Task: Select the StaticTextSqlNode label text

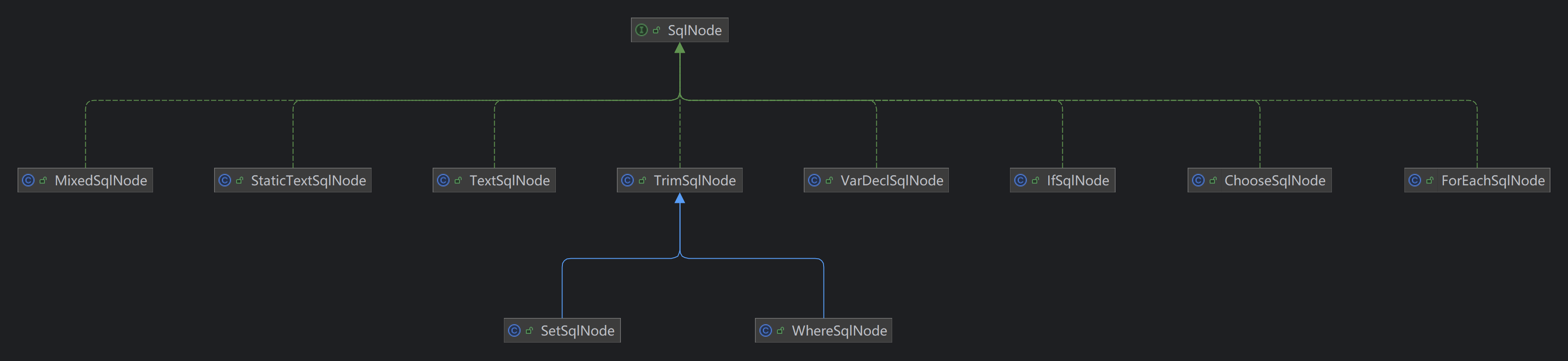Action: [x=309, y=180]
